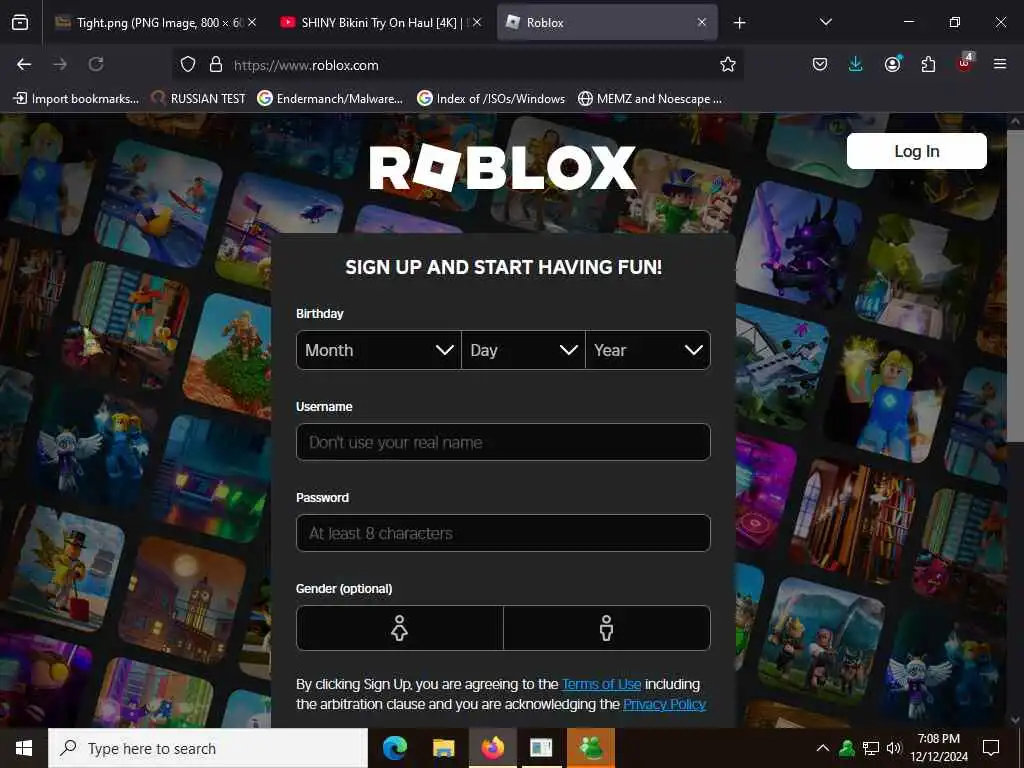
Task: Open Import bookmarks shortcut
Action: 76,99
